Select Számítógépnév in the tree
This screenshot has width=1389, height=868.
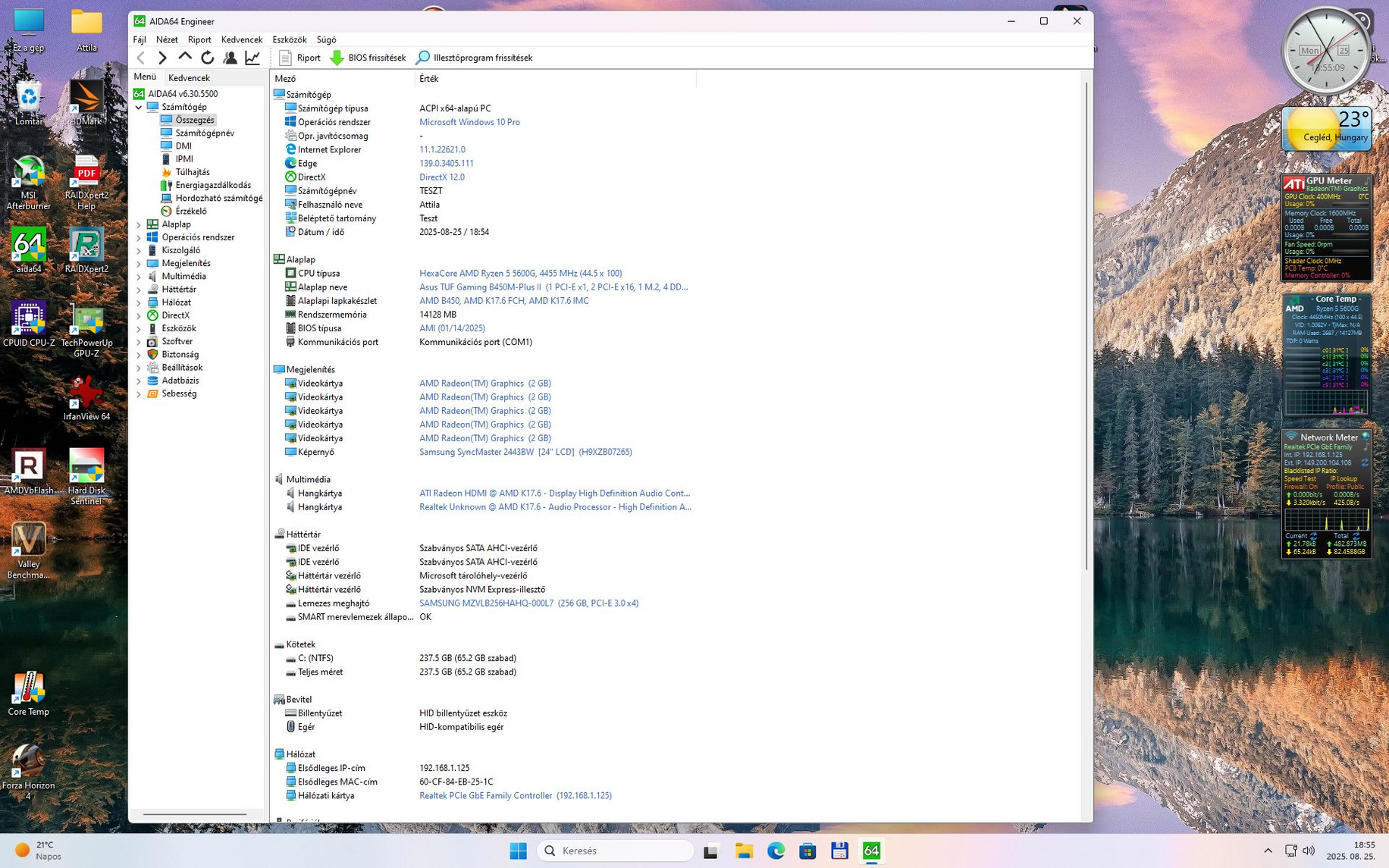205,133
